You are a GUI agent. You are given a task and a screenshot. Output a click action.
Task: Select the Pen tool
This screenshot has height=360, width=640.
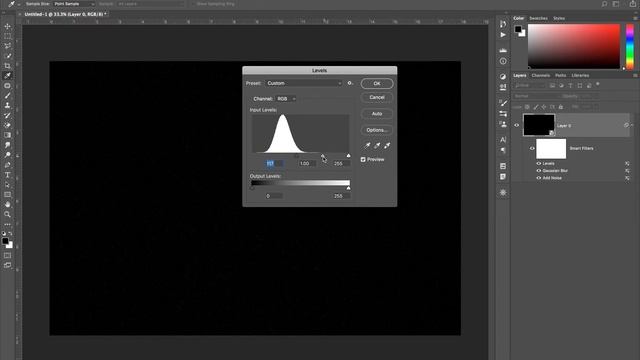tap(7, 165)
